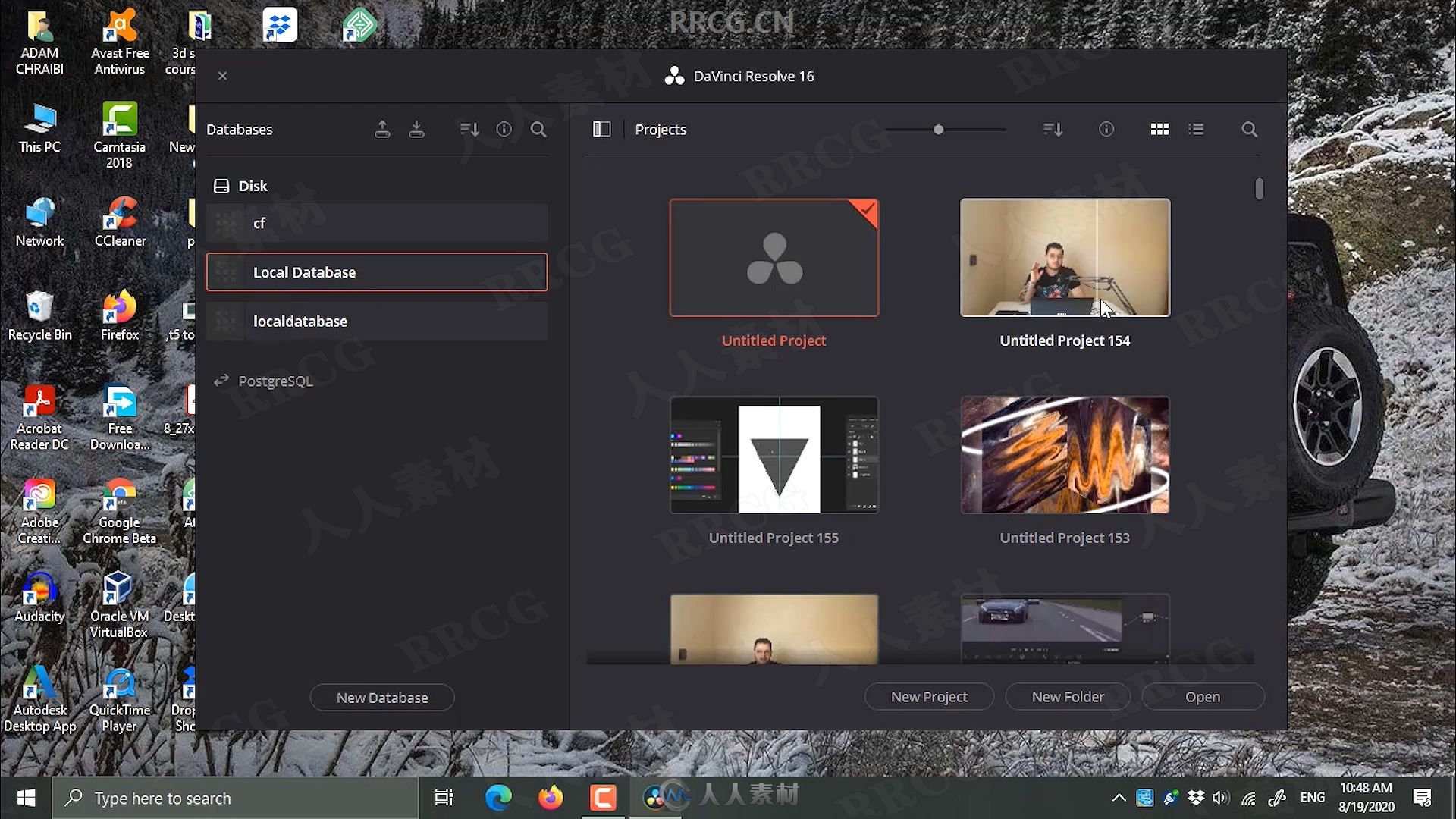Select the Local Database entry
1456x819 pixels.
pos(377,272)
